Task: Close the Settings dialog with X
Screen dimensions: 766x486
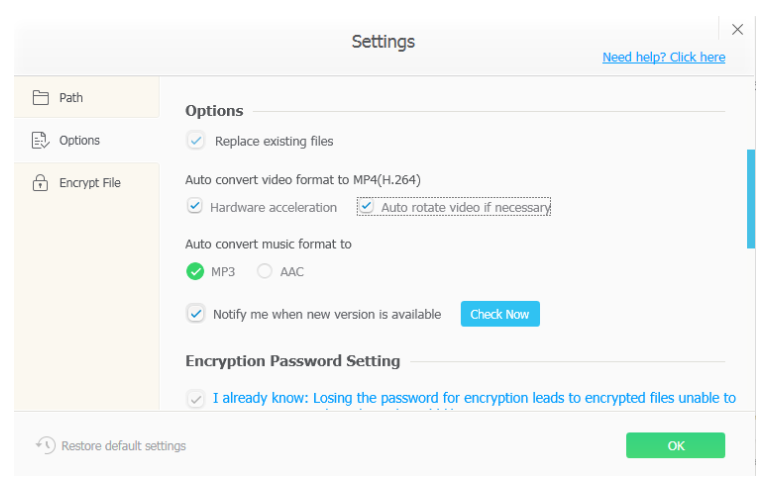Action: coord(737,29)
